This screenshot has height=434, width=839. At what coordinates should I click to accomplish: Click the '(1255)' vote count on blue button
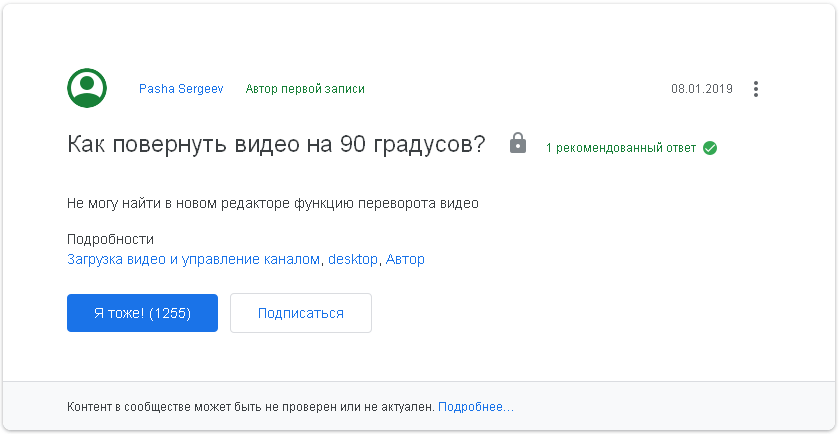tap(170, 313)
